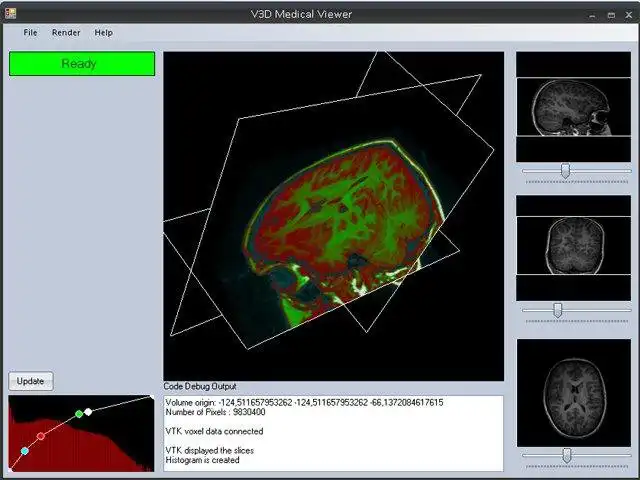This screenshot has height=480, width=640.
Task: Click the sagittal slice slider handle
Action: pyautogui.click(x=565, y=171)
